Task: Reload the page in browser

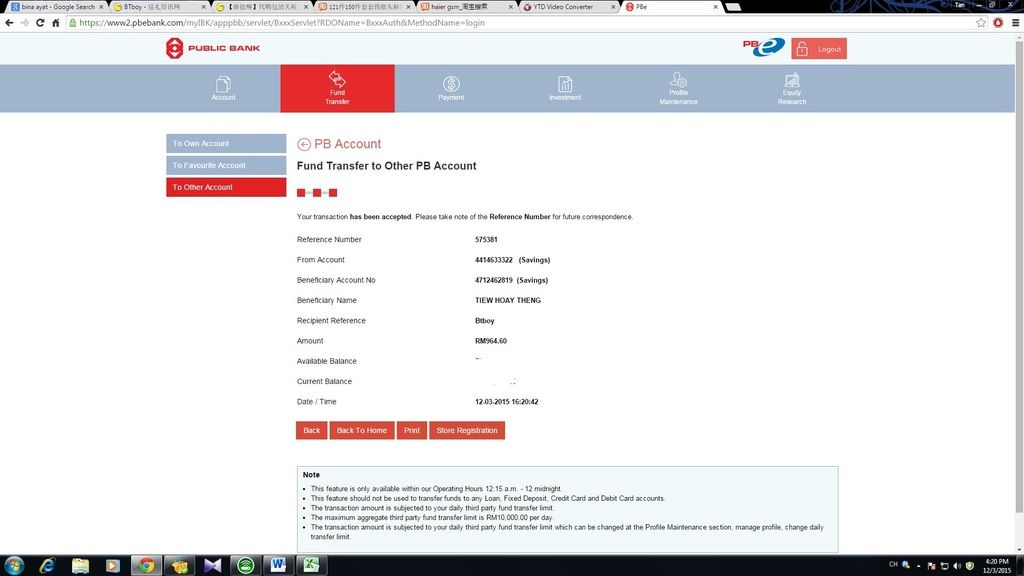Action: click(41, 23)
